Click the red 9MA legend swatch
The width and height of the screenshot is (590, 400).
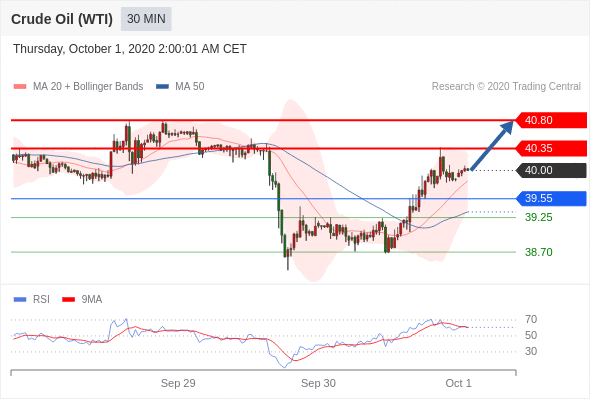pyautogui.click(x=68, y=300)
